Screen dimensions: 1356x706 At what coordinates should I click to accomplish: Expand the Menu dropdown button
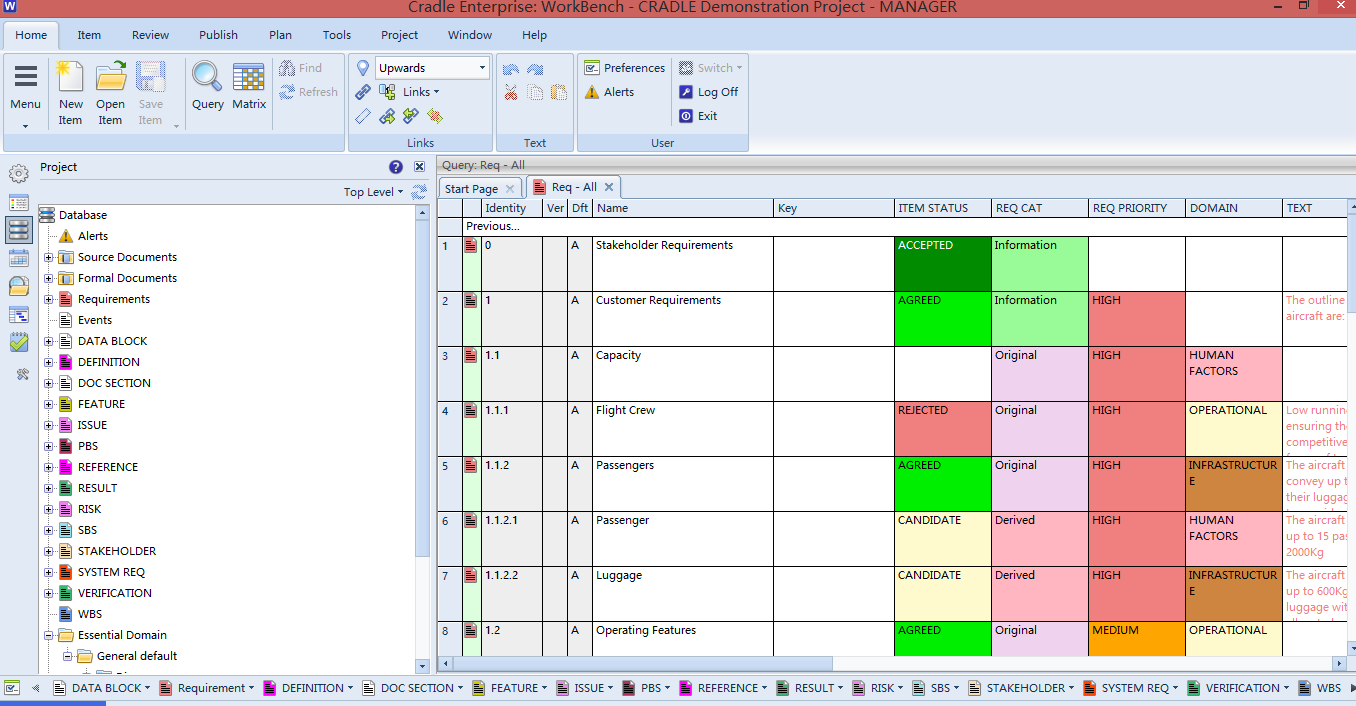pyautogui.click(x=26, y=95)
